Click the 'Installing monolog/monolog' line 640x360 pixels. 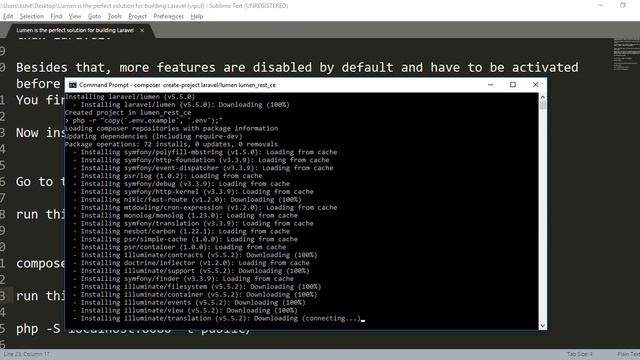186,216
